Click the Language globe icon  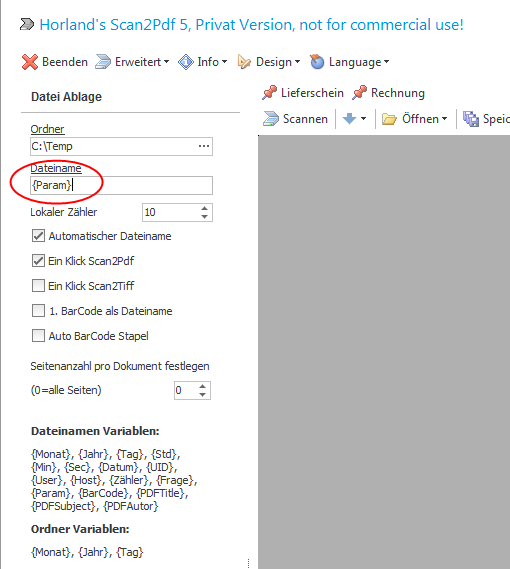click(x=317, y=62)
